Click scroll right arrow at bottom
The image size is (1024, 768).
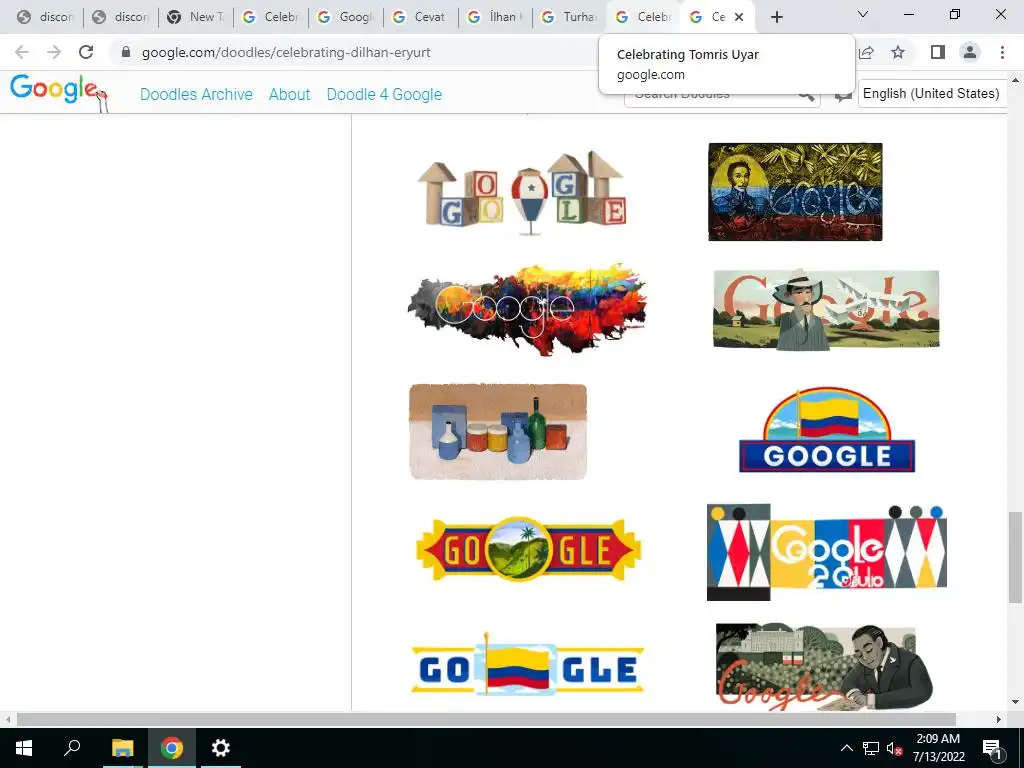tap(999, 719)
